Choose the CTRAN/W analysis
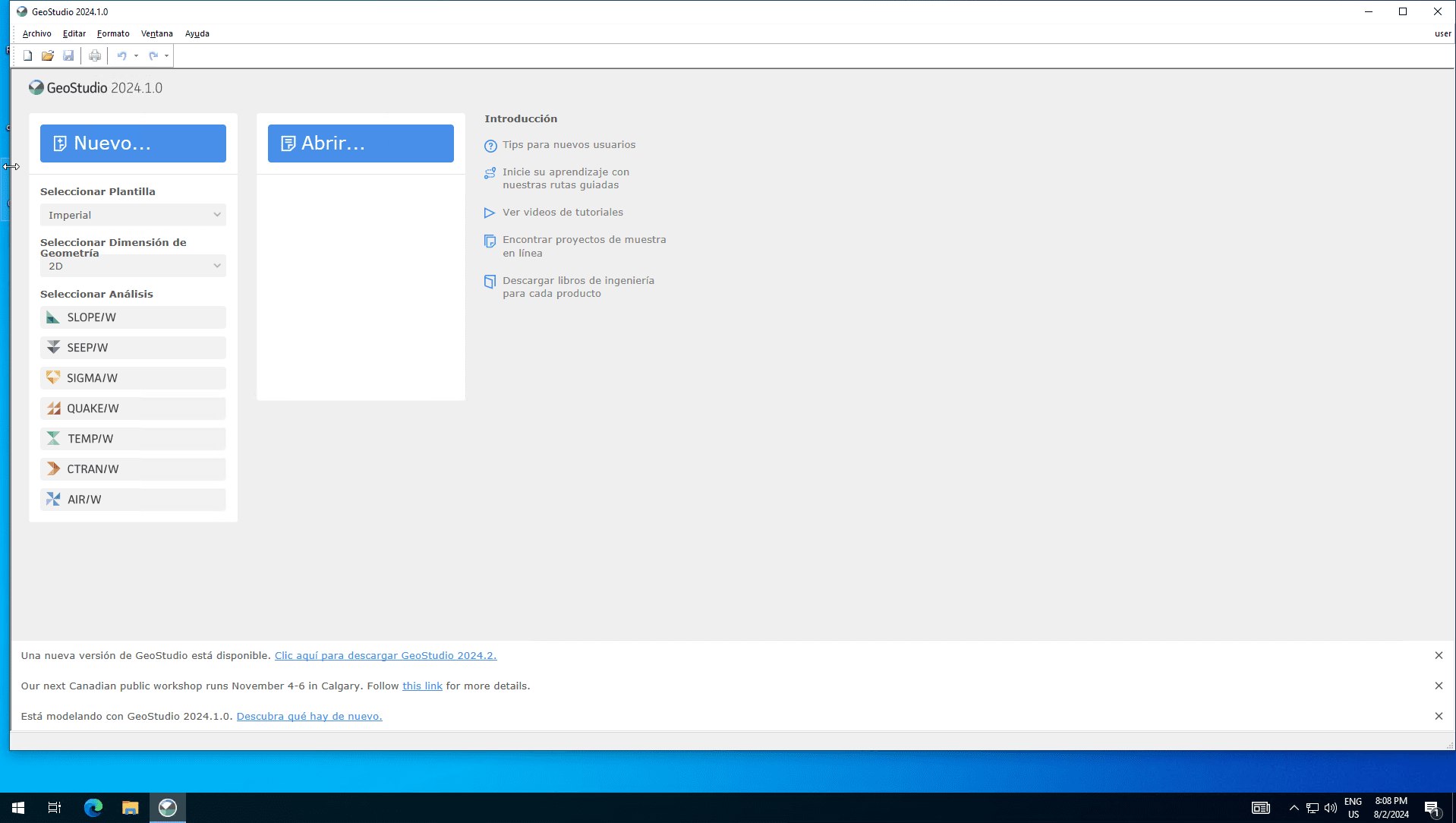This screenshot has height=823, width=1456. point(133,469)
